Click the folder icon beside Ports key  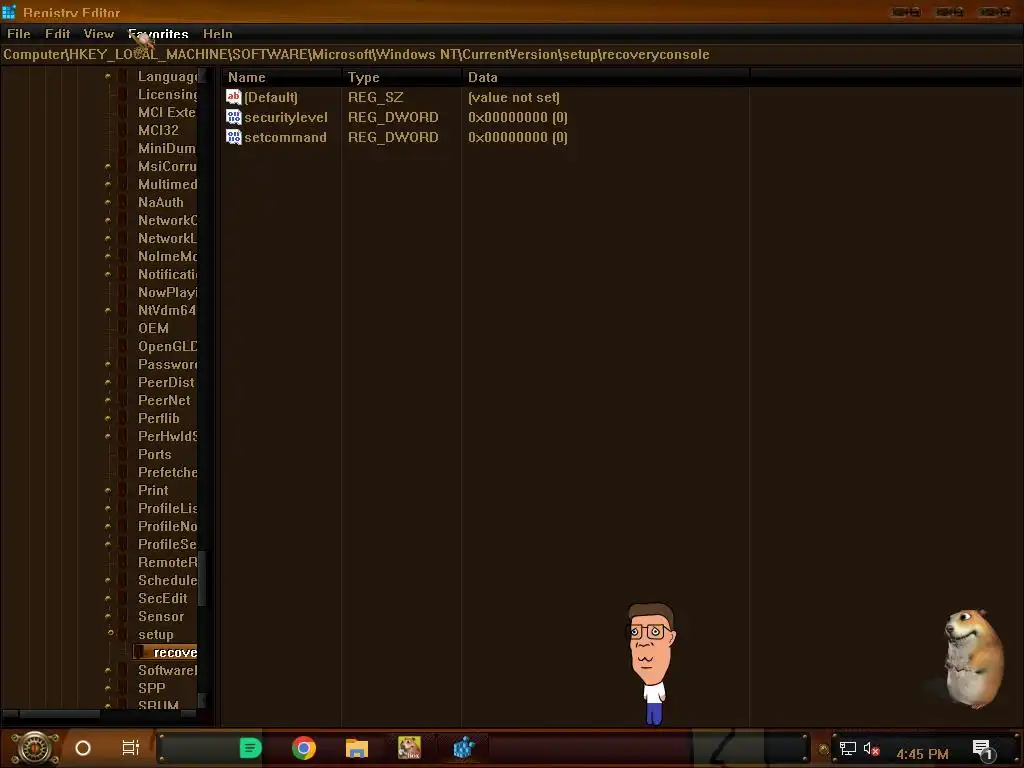click(x=123, y=455)
